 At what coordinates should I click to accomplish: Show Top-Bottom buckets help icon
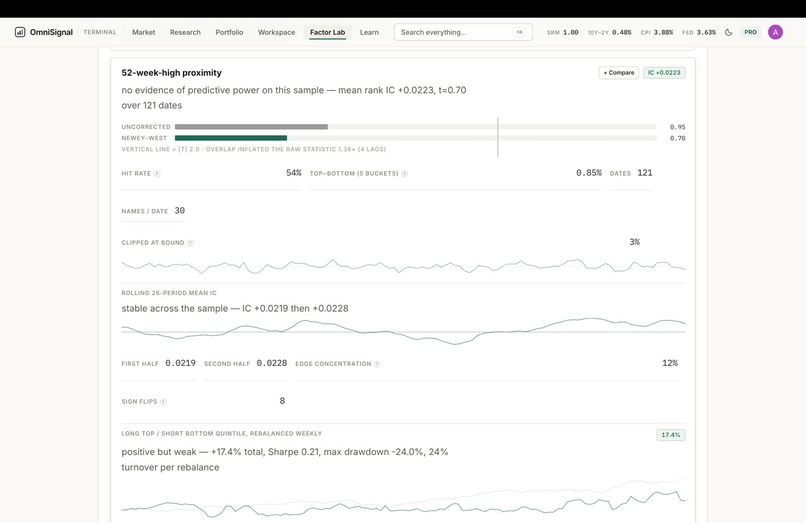coord(405,174)
